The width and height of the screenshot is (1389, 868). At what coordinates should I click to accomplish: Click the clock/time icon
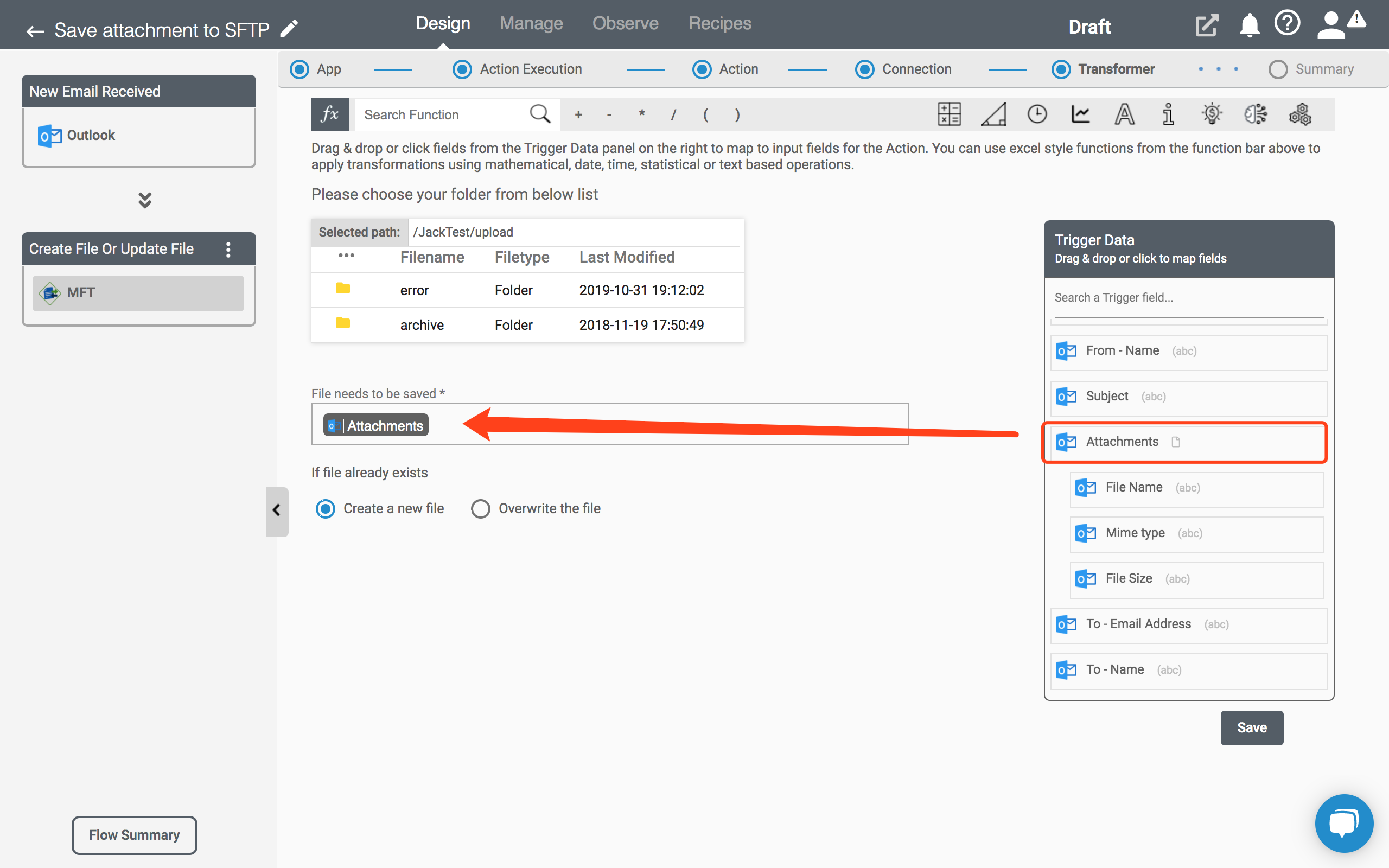point(1037,114)
